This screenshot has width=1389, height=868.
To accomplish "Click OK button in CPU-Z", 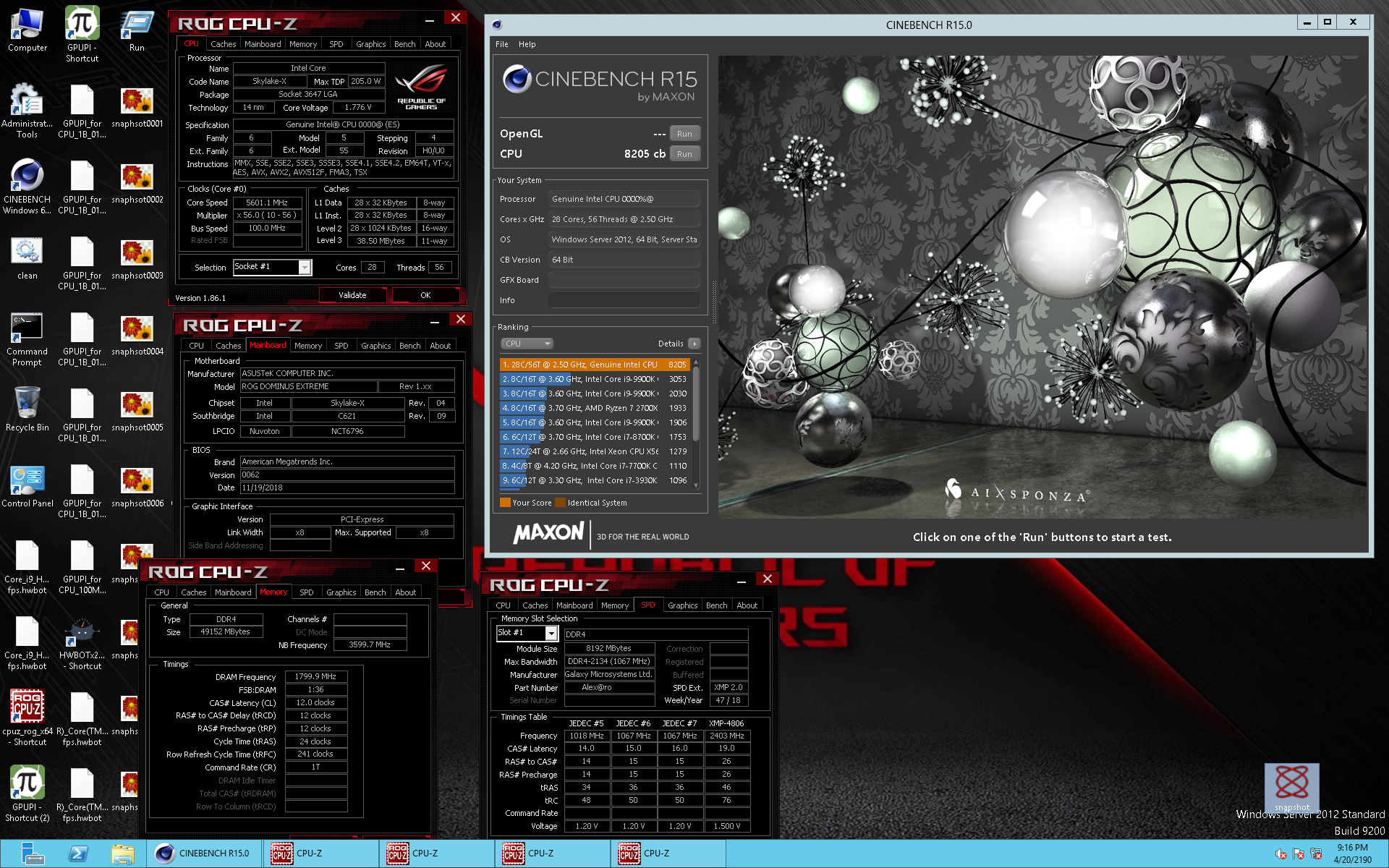I will coord(425,295).
